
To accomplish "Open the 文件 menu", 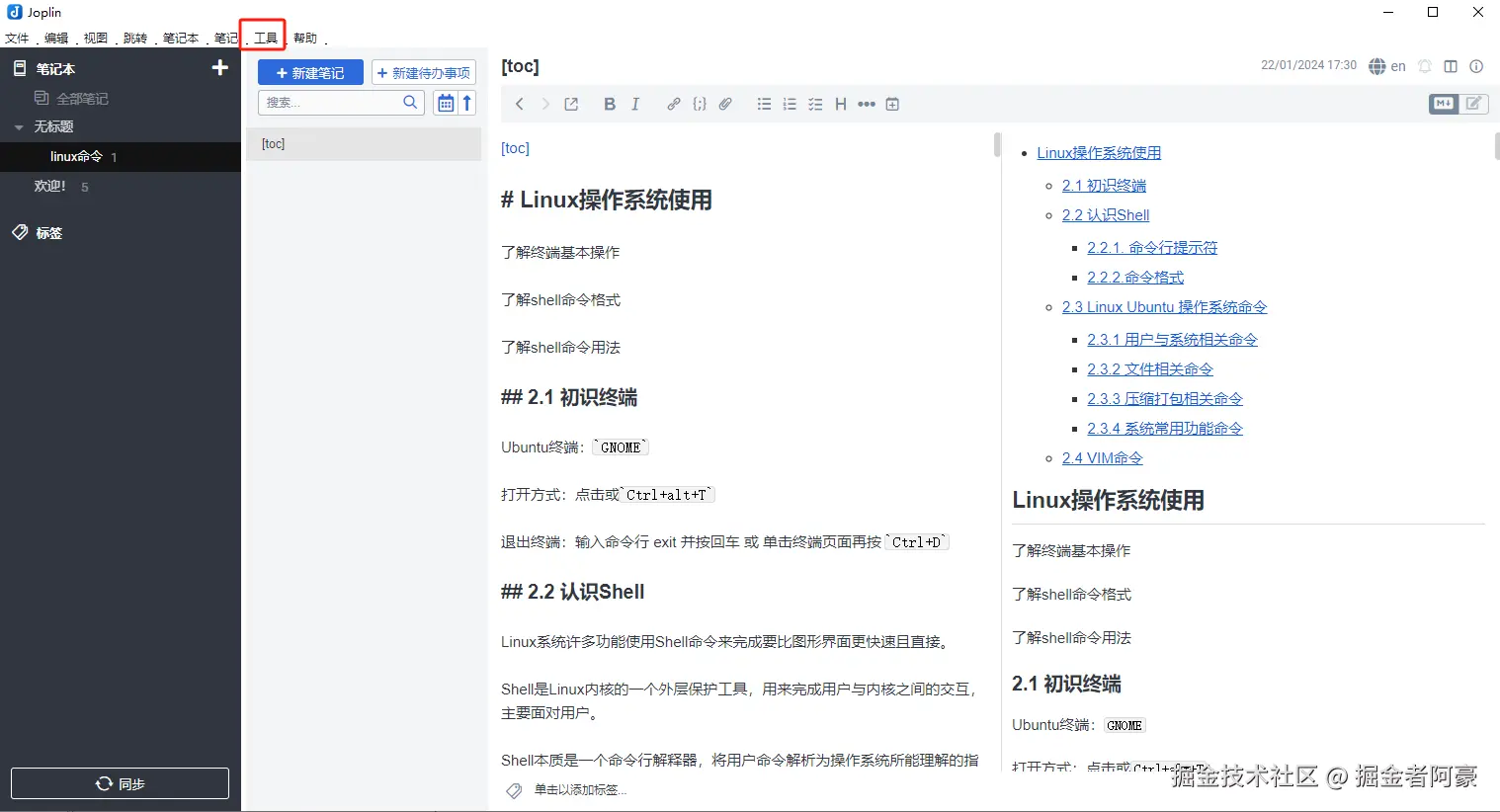I will pyautogui.click(x=17, y=38).
